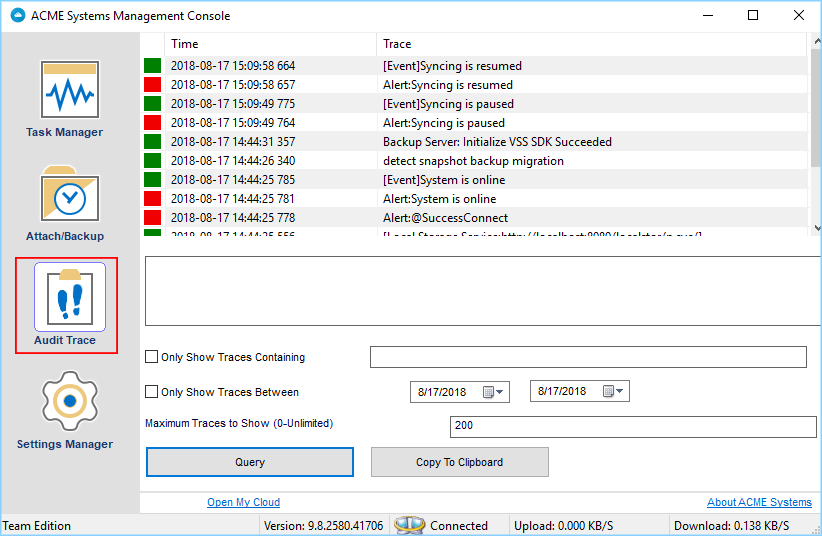Enable Only Show Traces Between checkbox
Image resolution: width=822 pixels, height=536 pixels.
[152, 392]
